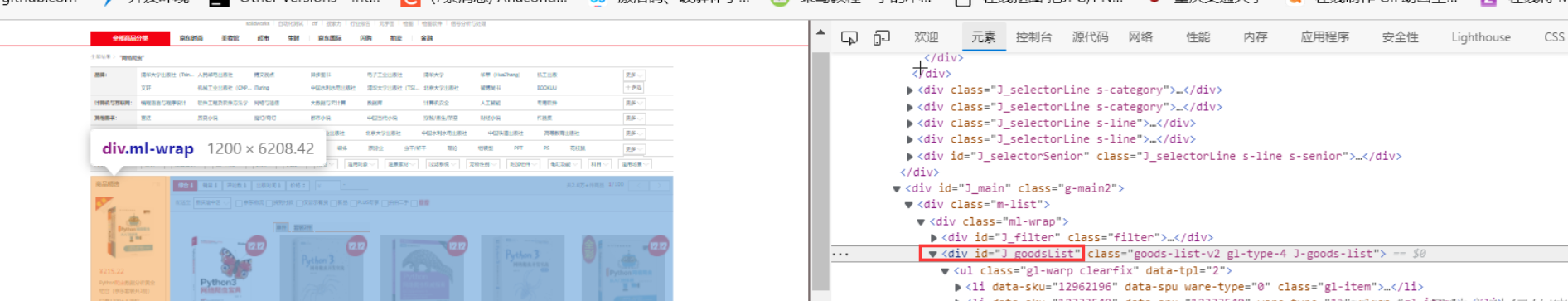Image resolution: width=1568 pixels, height=301 pixels.
Task: Expand the li with data-sku 12962196
Action: click(958, 287)
